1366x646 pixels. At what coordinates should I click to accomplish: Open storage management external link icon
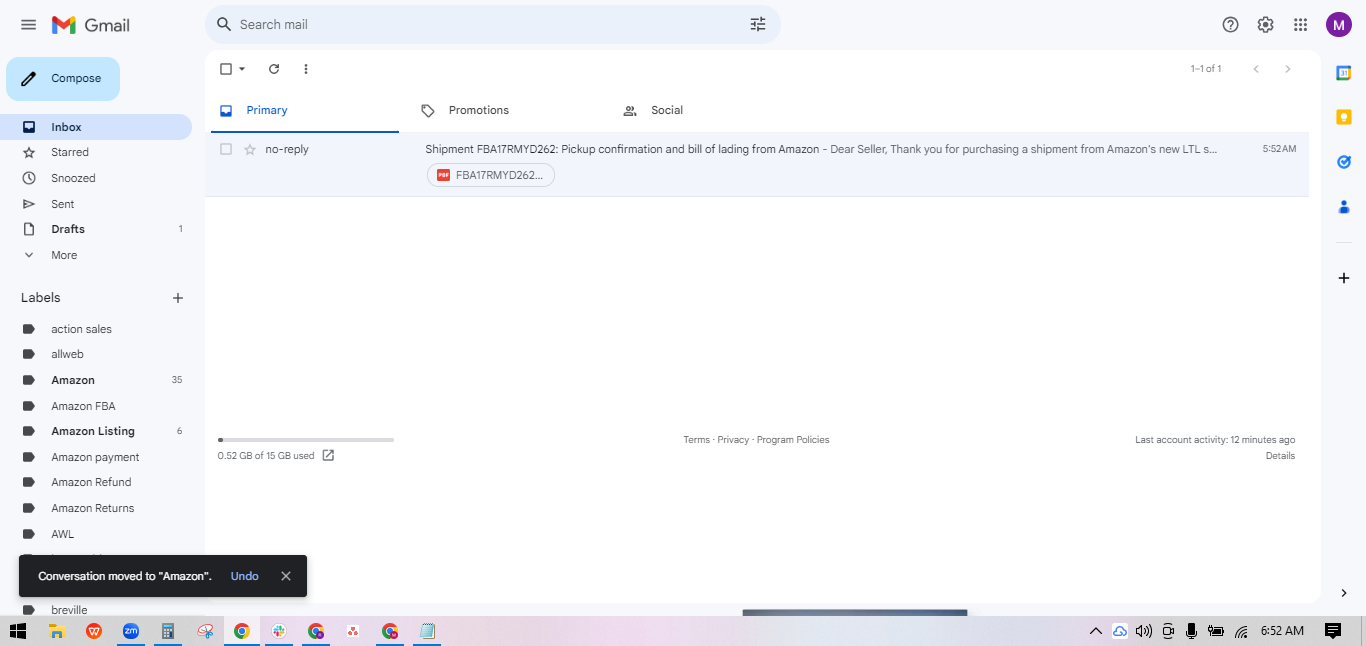coord(328,456)
